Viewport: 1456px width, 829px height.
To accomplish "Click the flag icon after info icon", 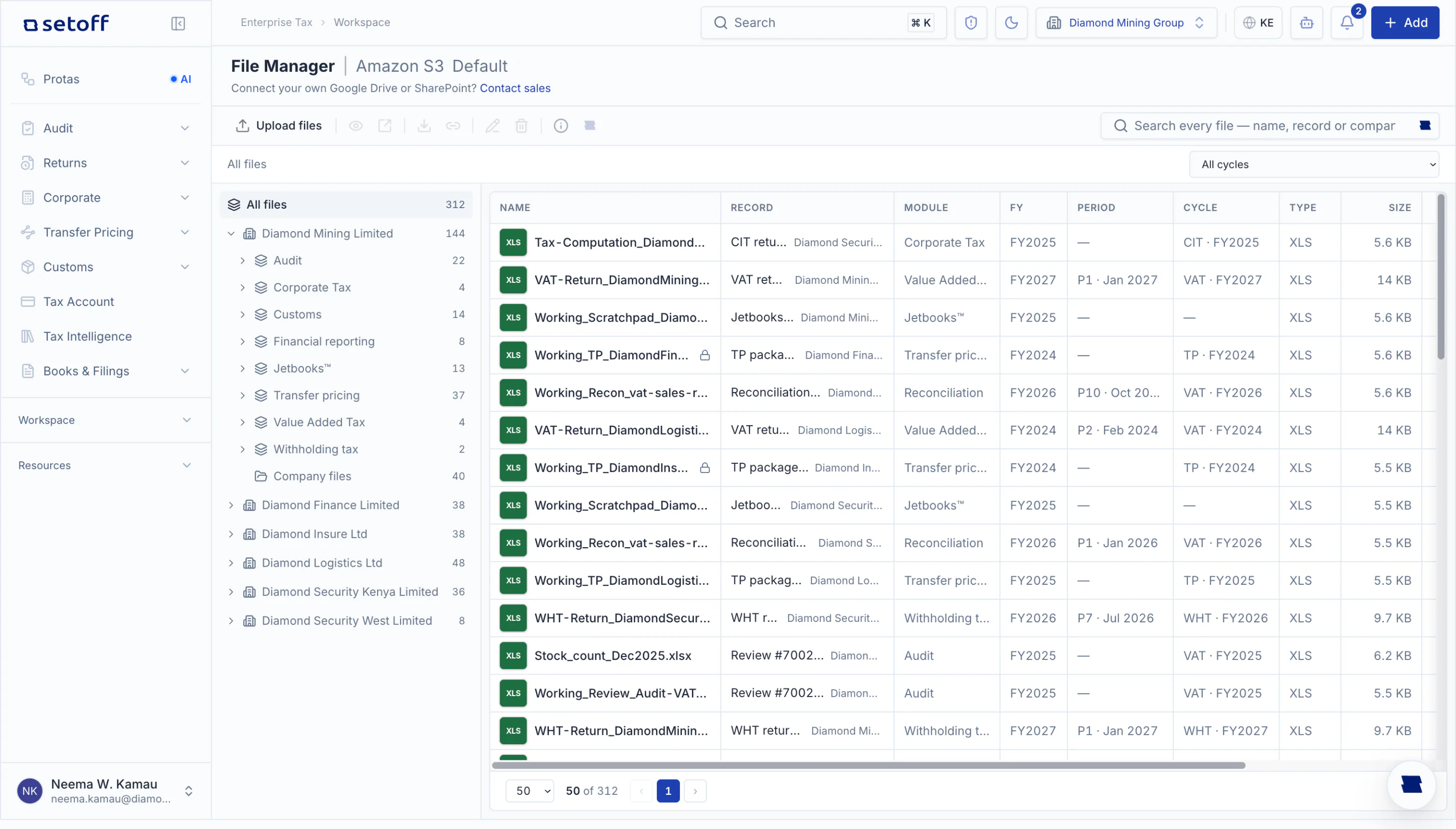I will [x=590, y=126].
